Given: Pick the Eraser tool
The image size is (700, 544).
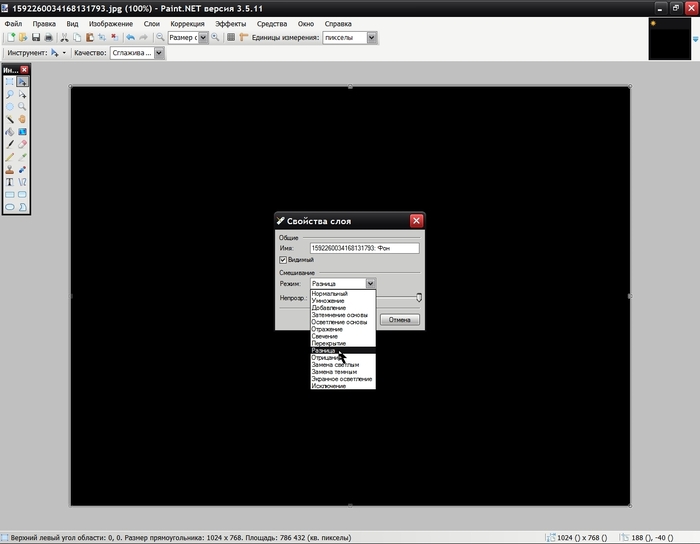Looking at the screenshot, I should click(22, 144).
